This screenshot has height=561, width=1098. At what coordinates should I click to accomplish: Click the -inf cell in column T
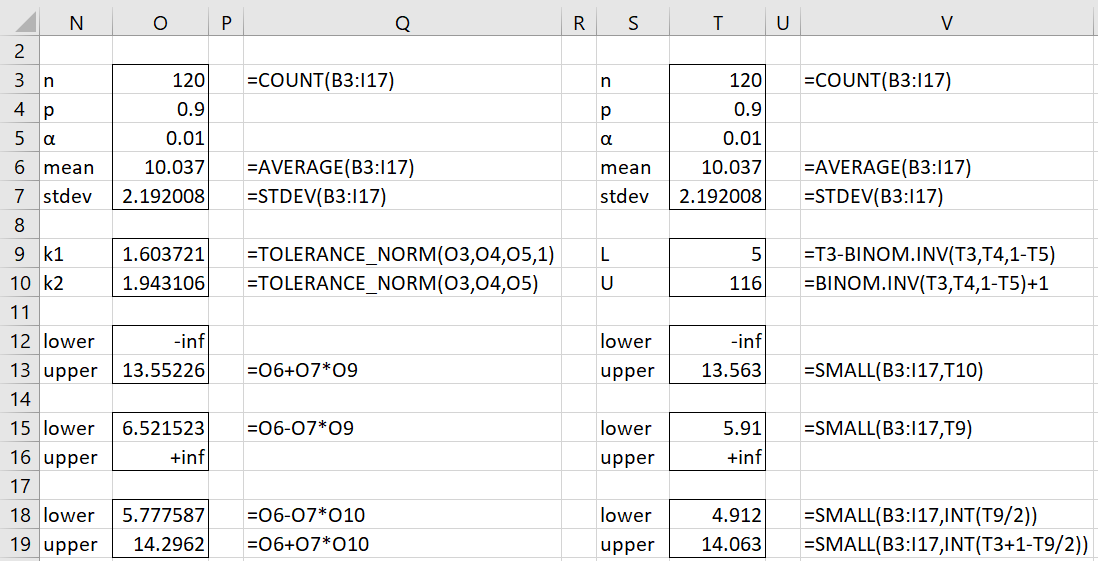(x=718, y=341)
